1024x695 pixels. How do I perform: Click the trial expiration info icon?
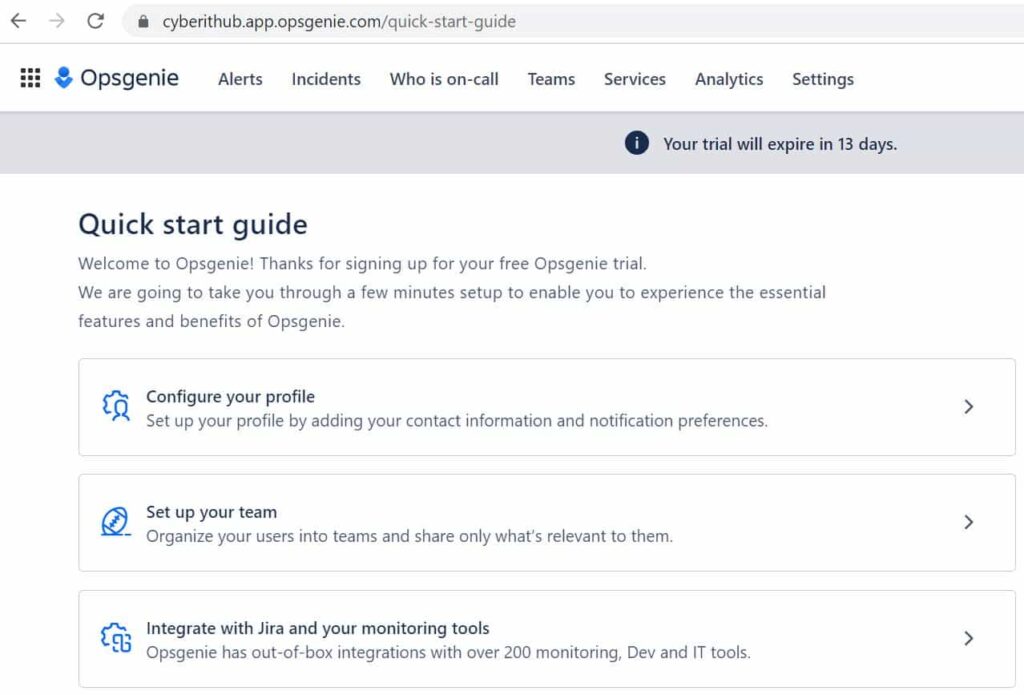[x=635, y=143]
